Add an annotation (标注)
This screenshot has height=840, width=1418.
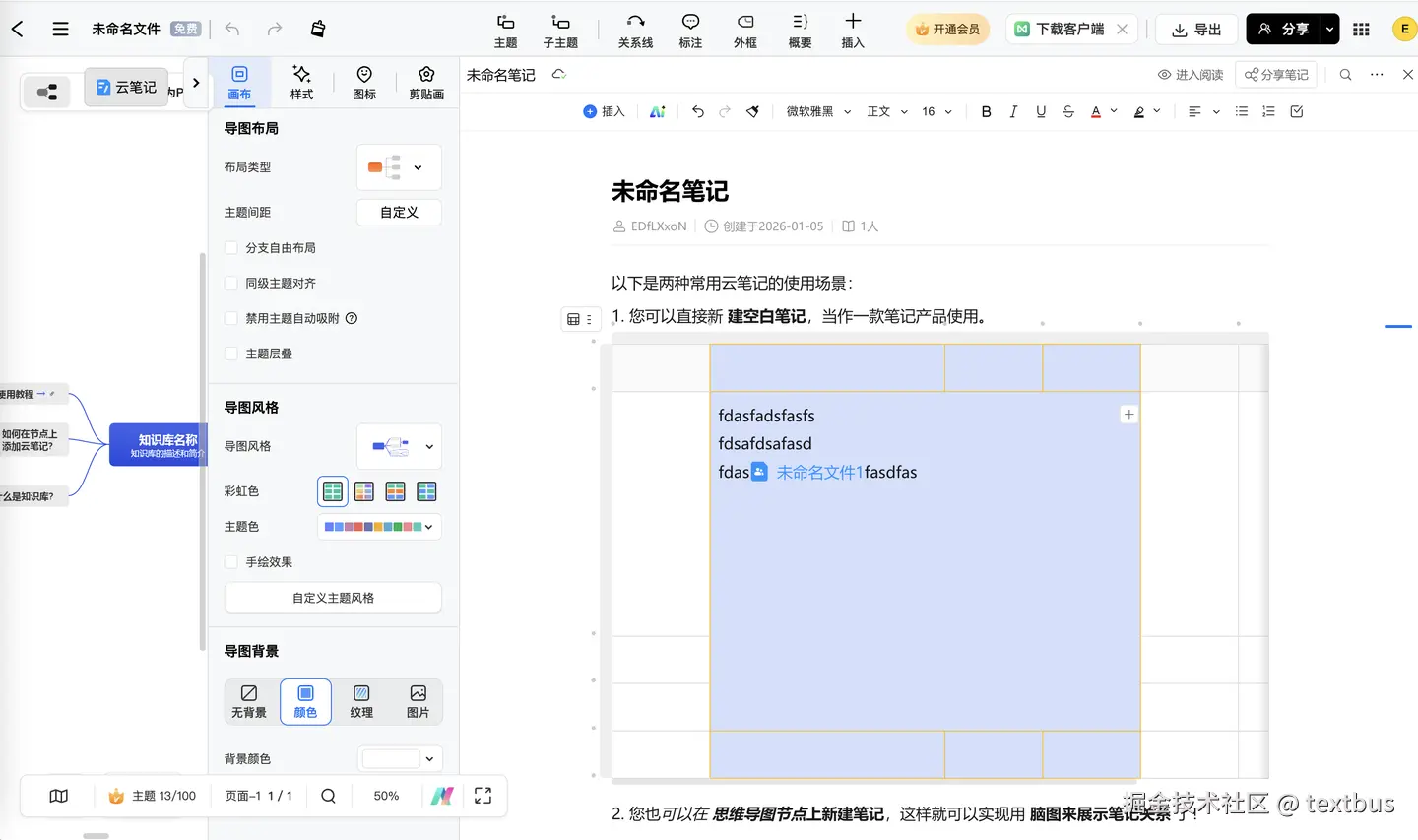pos(690,31)
